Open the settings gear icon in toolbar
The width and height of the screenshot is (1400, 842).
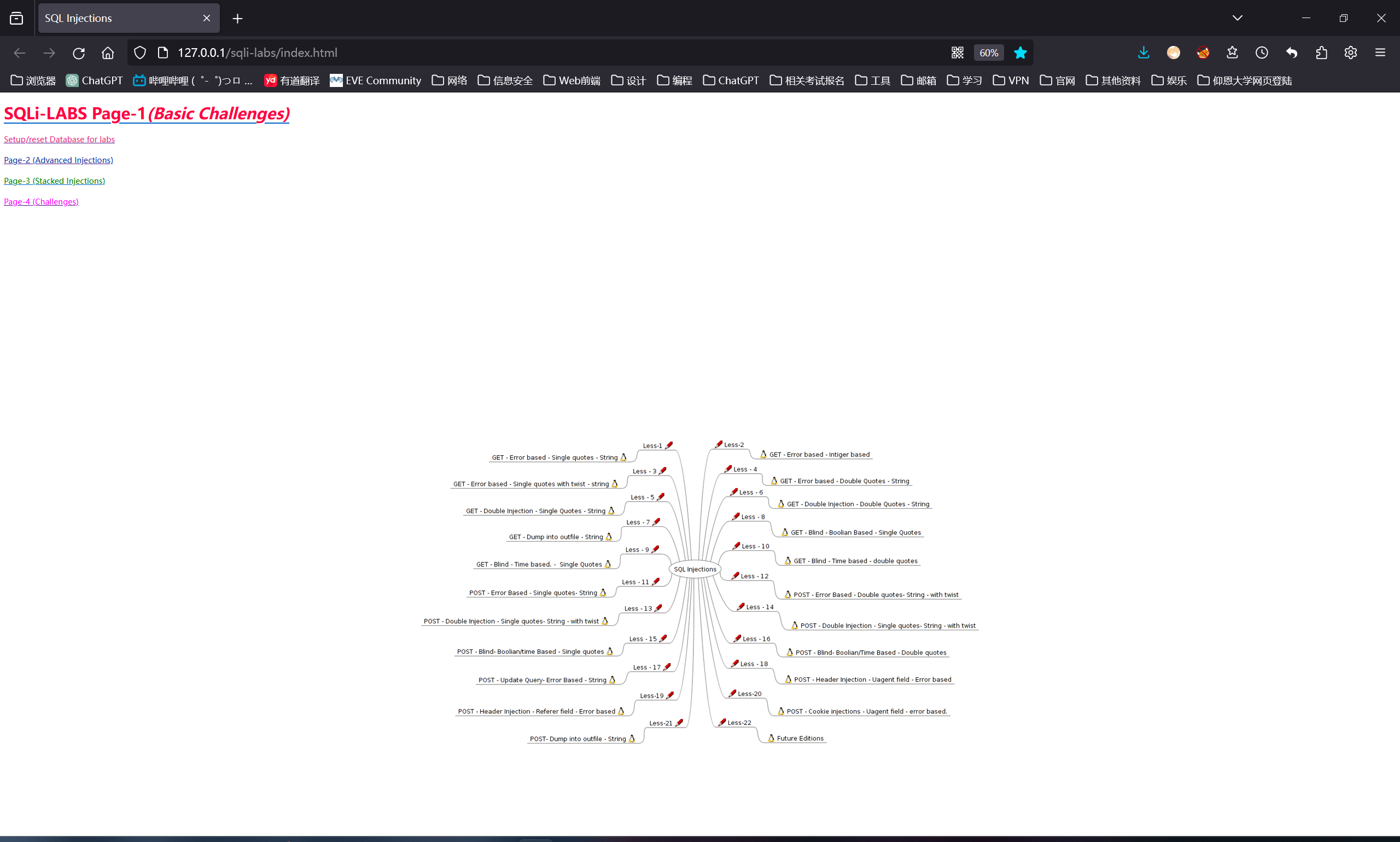coord(1351,53)
